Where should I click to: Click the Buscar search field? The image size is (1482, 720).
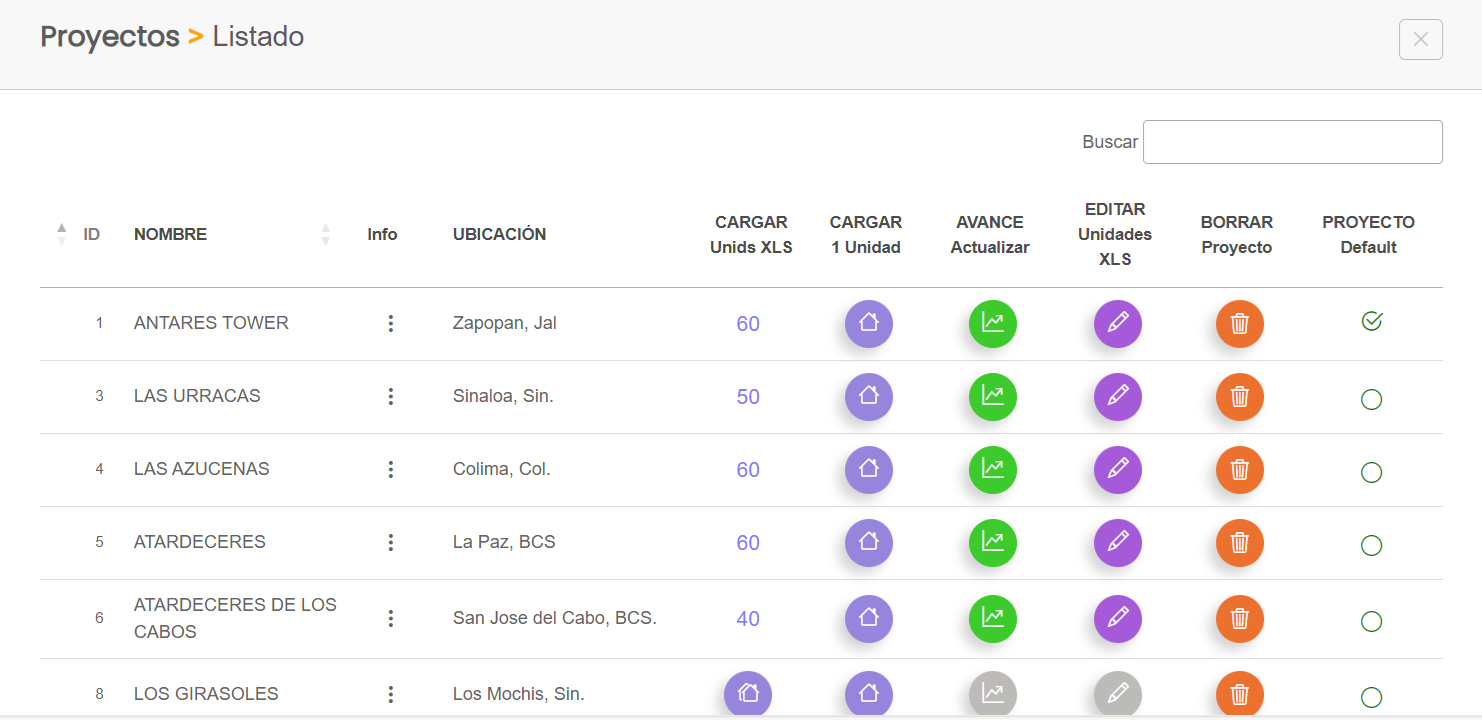coord(1292,142)
